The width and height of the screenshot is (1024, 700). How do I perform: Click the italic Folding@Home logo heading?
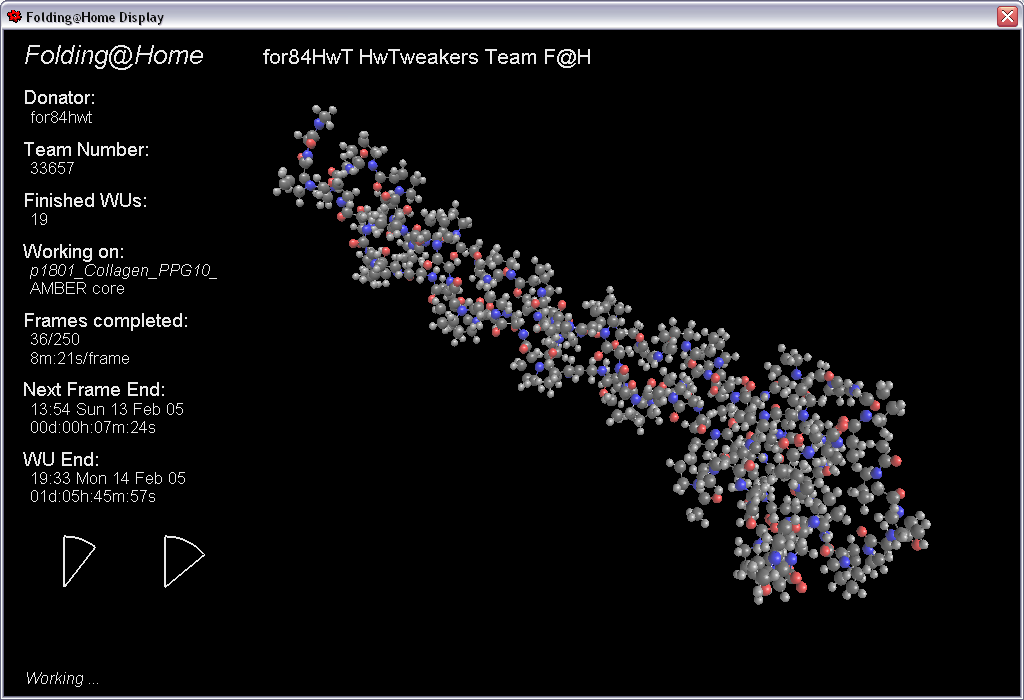pos(113,56)
